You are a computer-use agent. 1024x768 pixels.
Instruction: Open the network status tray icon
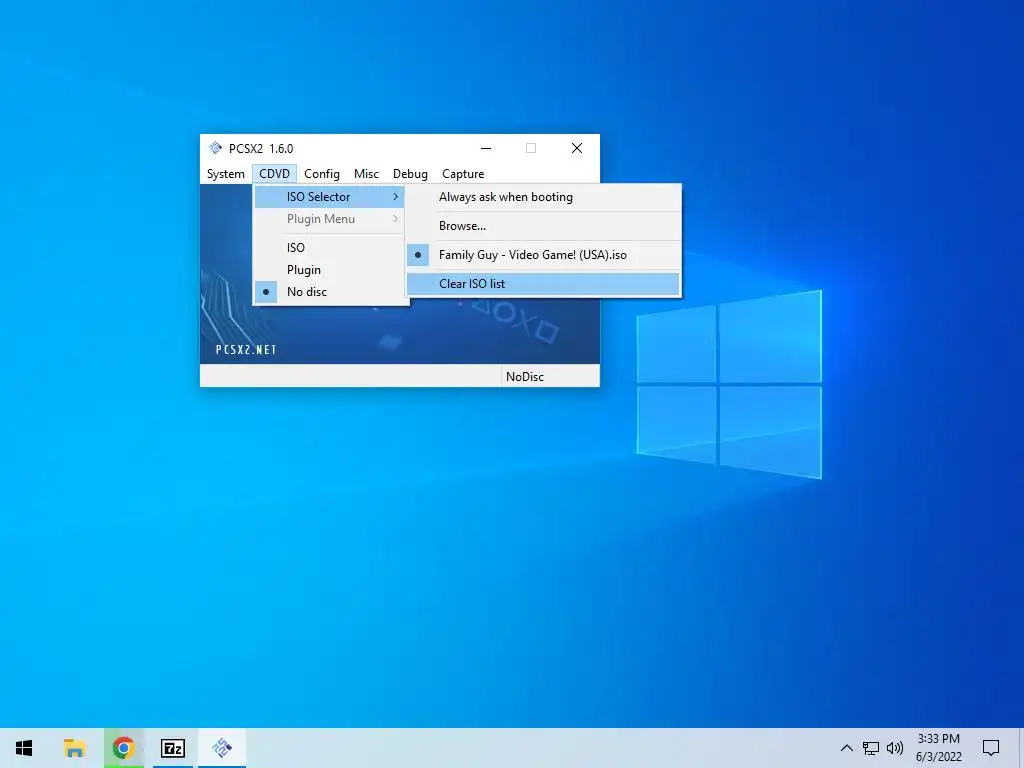pyautogui.click(x=871, y=748)
